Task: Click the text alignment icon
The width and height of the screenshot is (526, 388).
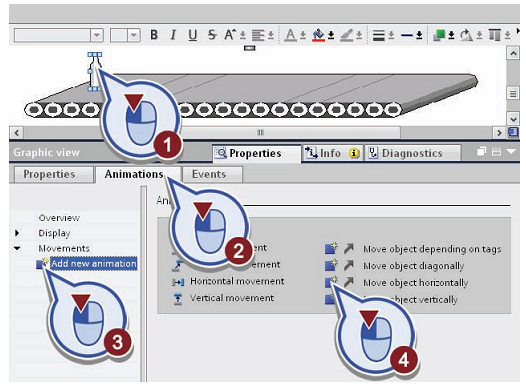Action: 258,35
